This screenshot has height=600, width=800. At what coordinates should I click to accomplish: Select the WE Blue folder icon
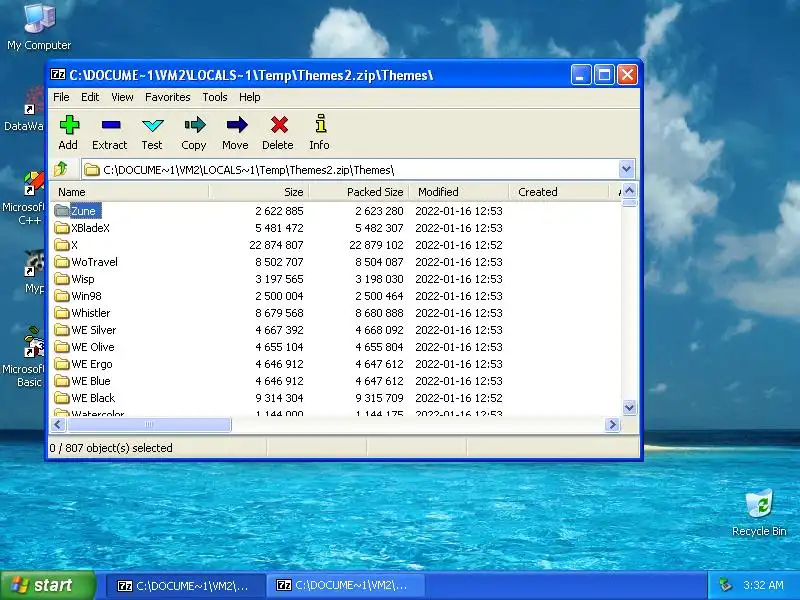[x=62, y=381]
